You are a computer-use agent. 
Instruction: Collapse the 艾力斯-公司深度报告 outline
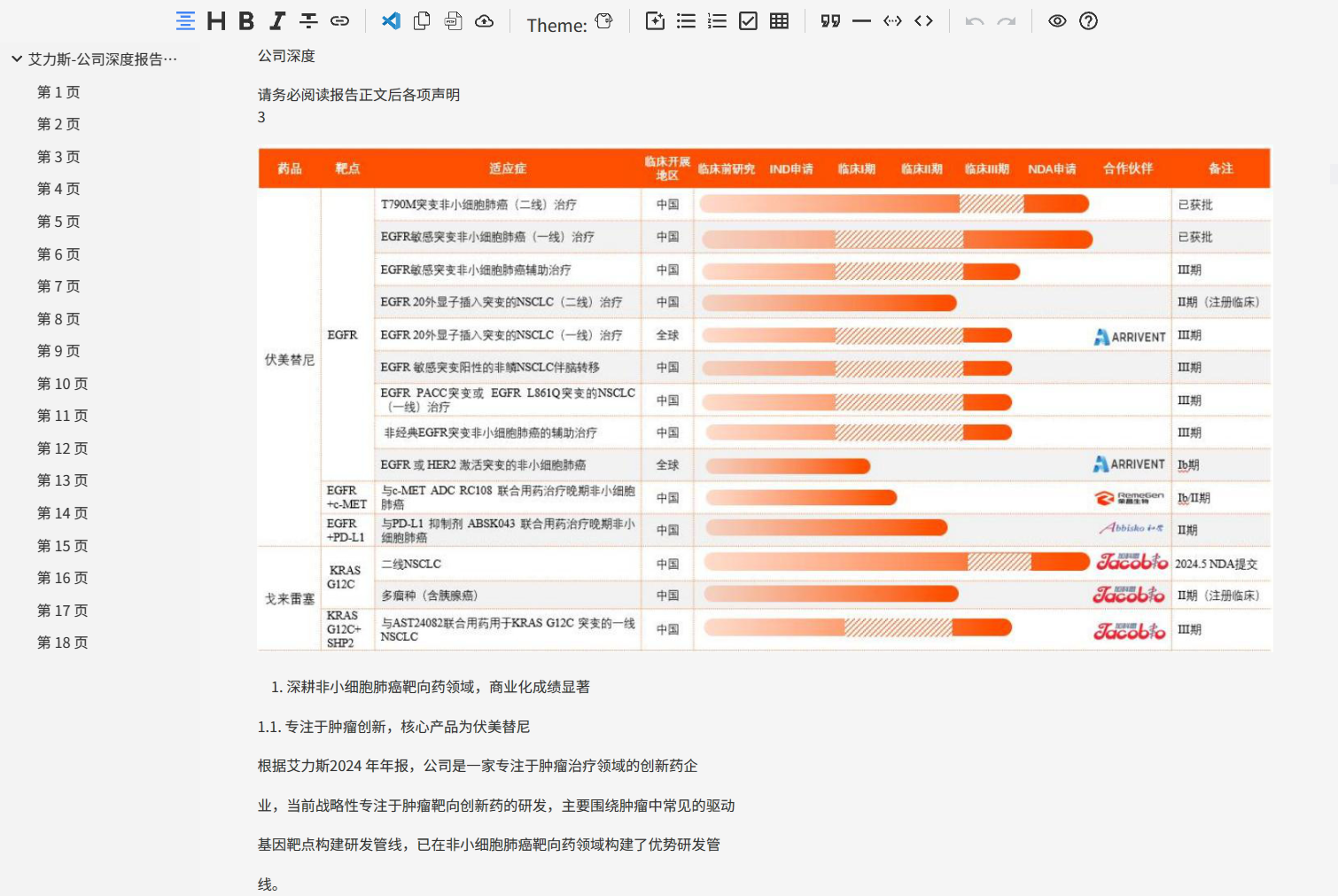coord(16,58)
